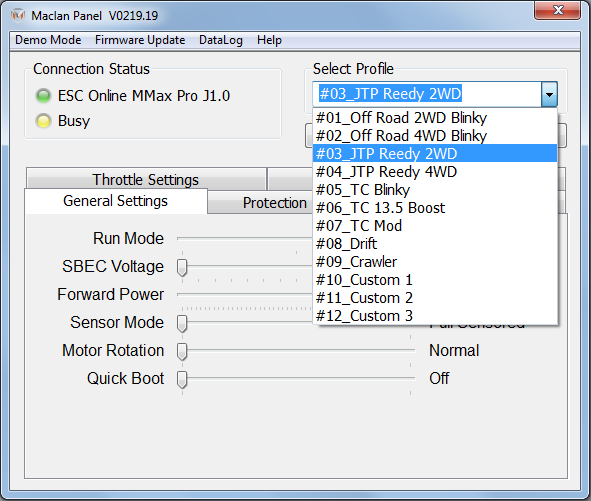Choose profile #07_TC Mod
Image resolution: width=591 pixels, height=501 pixels.
(435, 226)
